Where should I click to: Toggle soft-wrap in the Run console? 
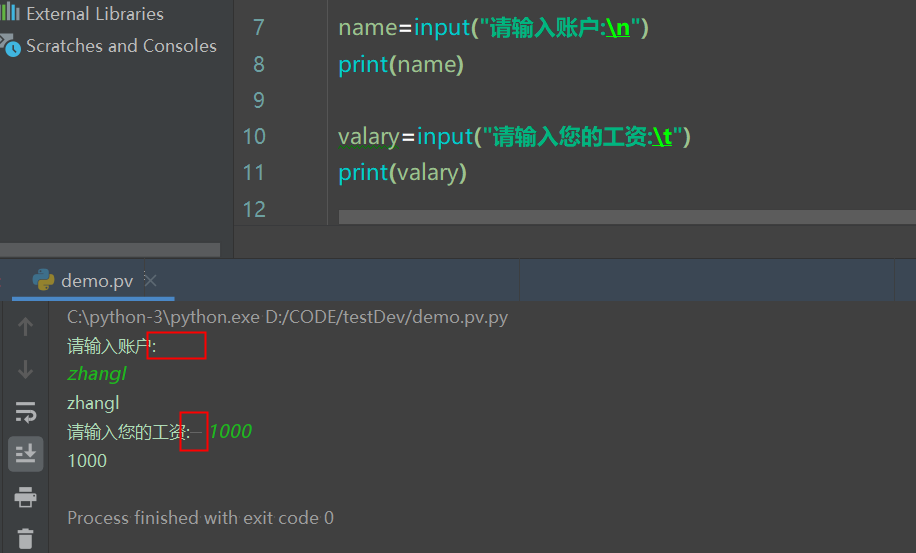coord(26,412)
